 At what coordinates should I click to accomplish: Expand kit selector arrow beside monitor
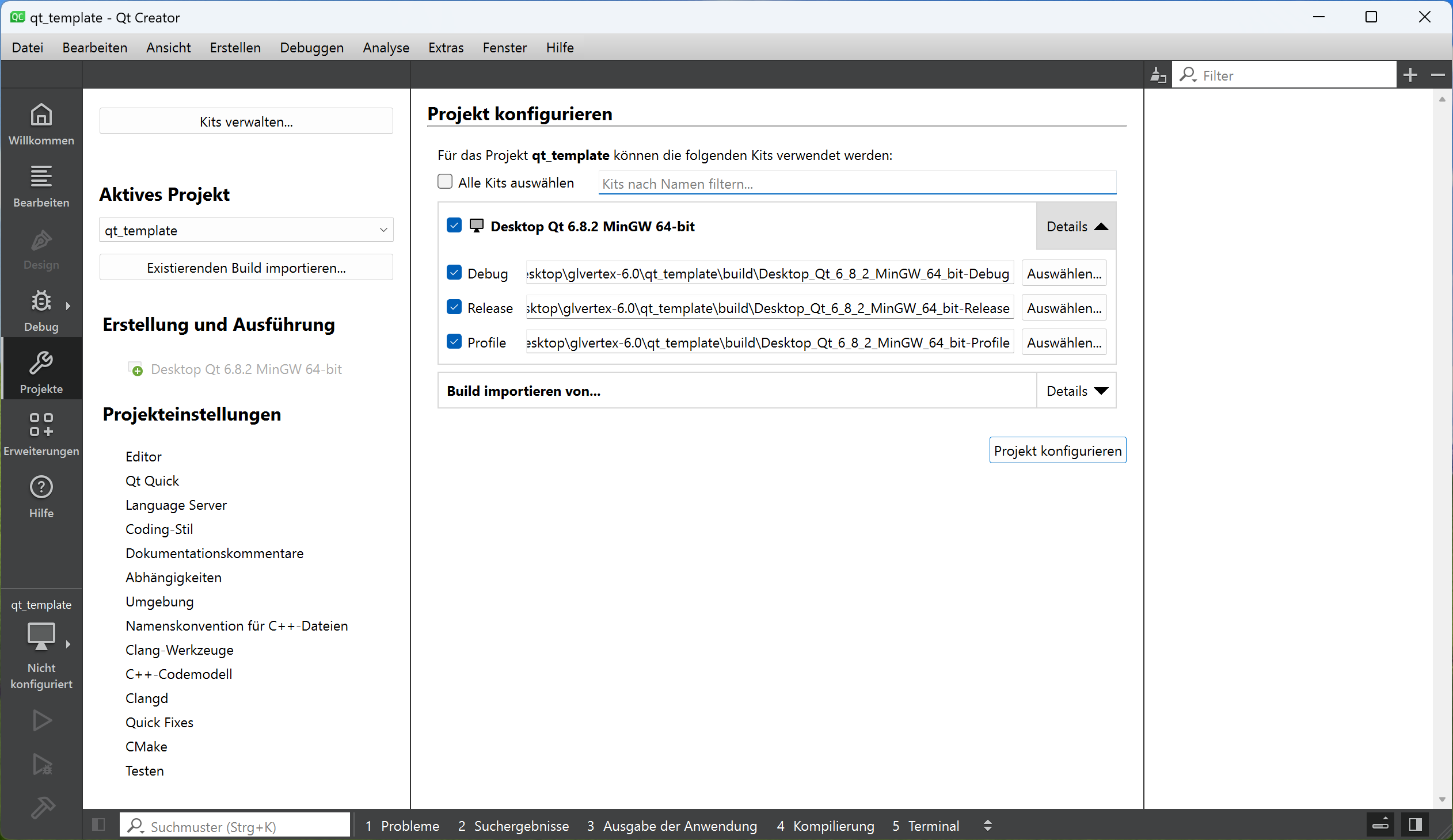pyautogui.click(x=68, y=644)
